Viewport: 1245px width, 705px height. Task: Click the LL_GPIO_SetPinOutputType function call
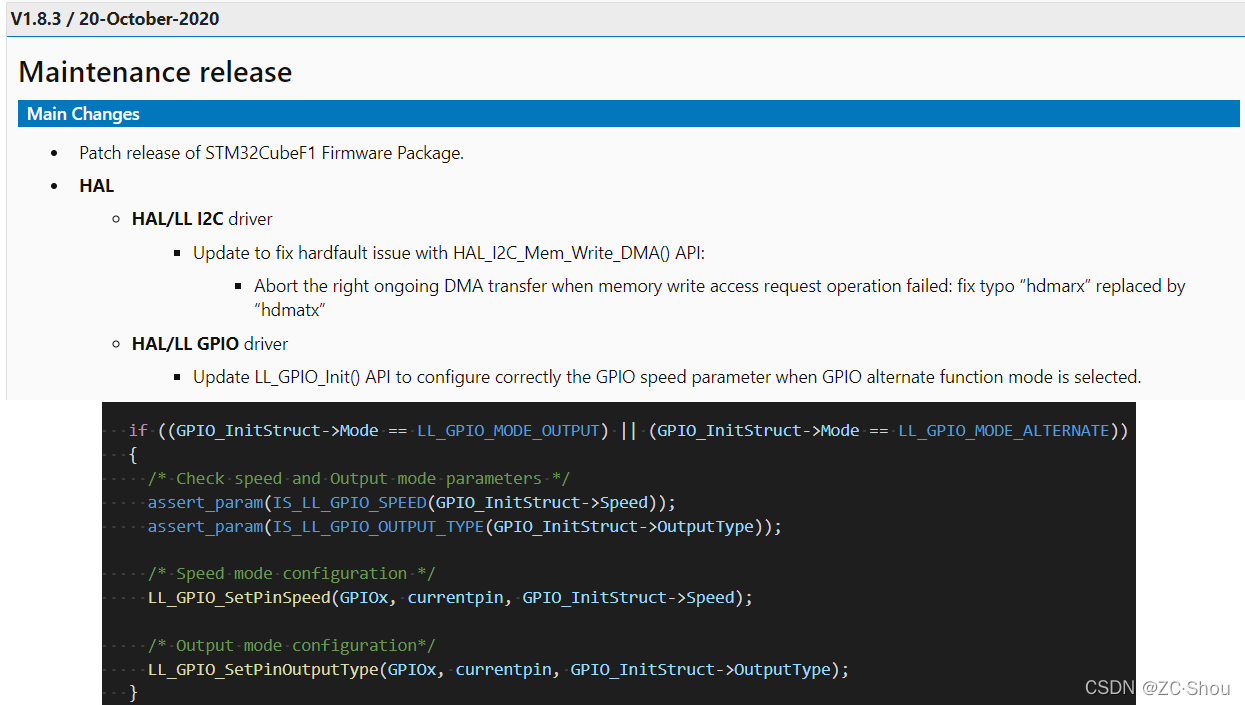pyautogui.click(x=262, y=670)
